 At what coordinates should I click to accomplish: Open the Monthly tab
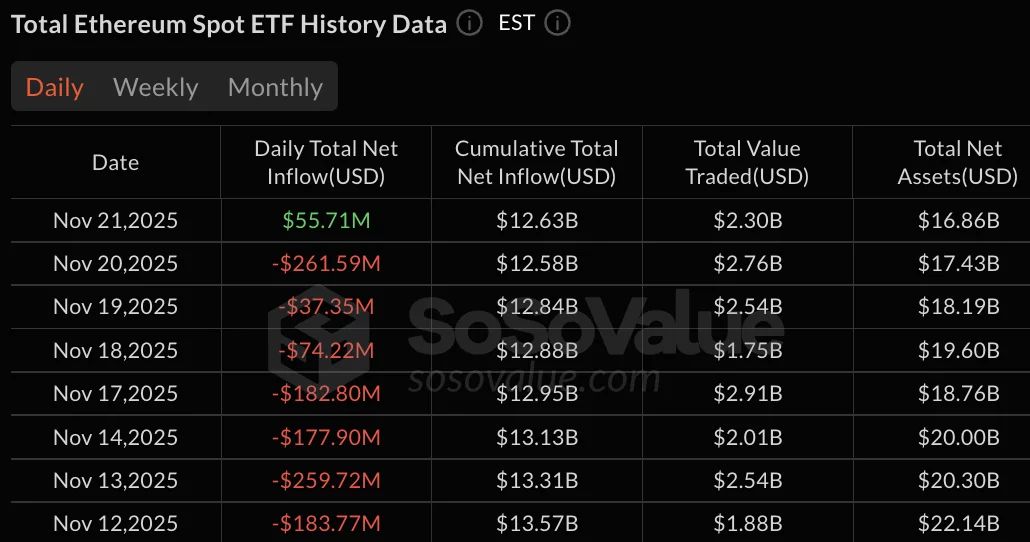(275, 87)
